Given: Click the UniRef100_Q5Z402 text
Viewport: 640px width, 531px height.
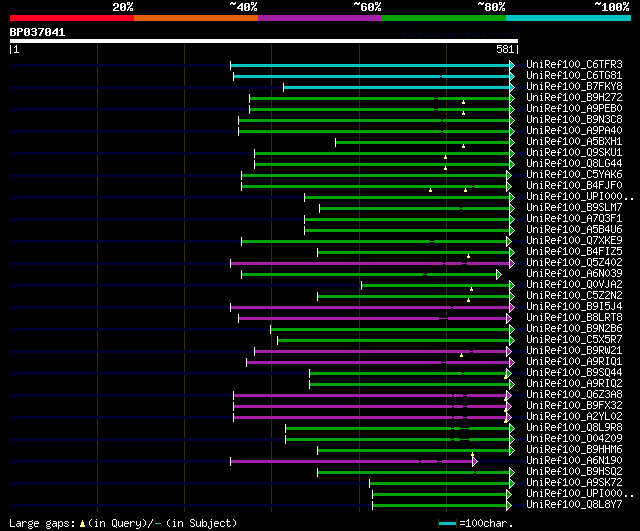Looking at the screenshot, I should pos(574,263).
